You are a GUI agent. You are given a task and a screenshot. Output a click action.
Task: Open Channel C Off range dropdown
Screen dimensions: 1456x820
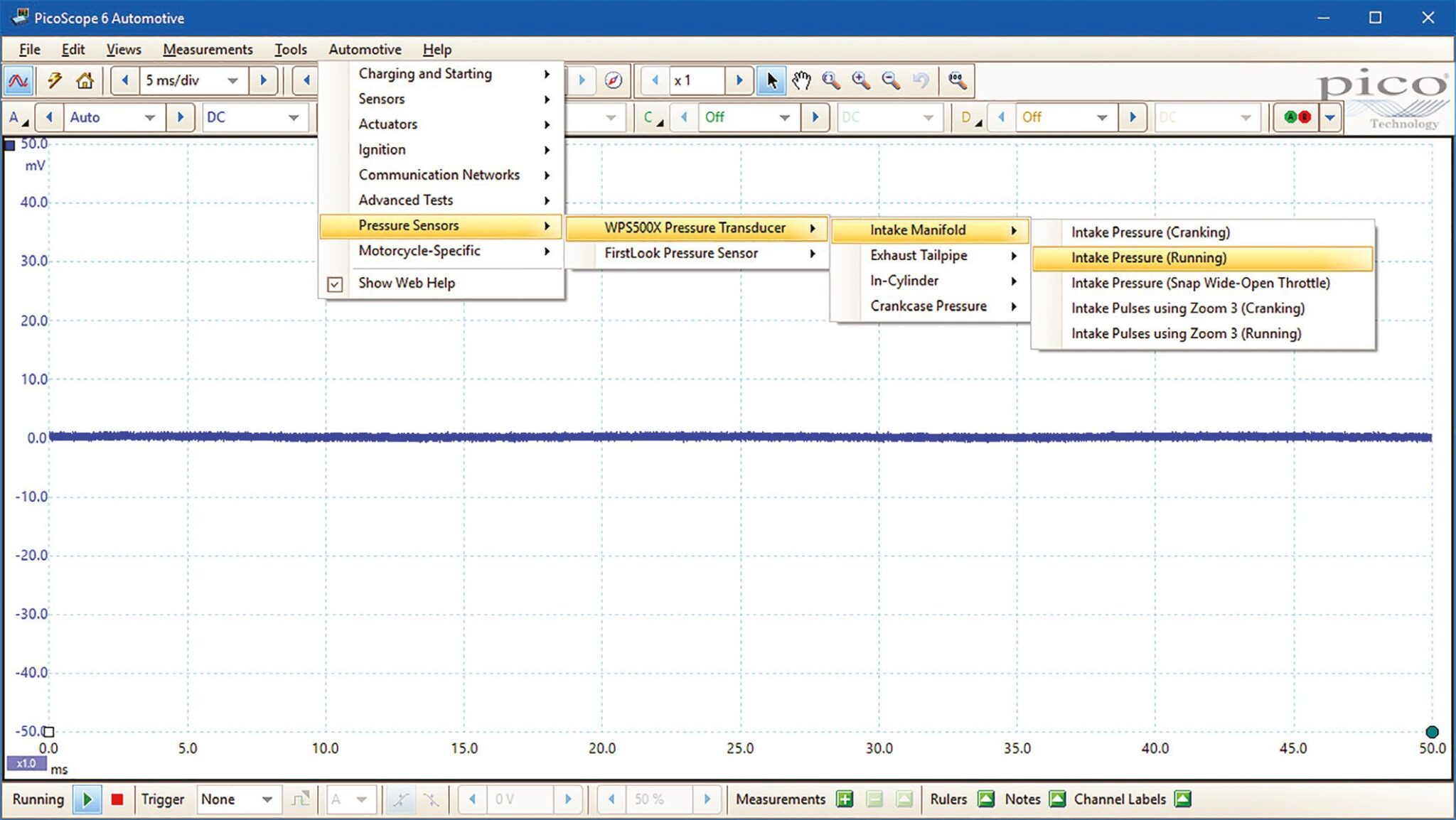(784, 118)
